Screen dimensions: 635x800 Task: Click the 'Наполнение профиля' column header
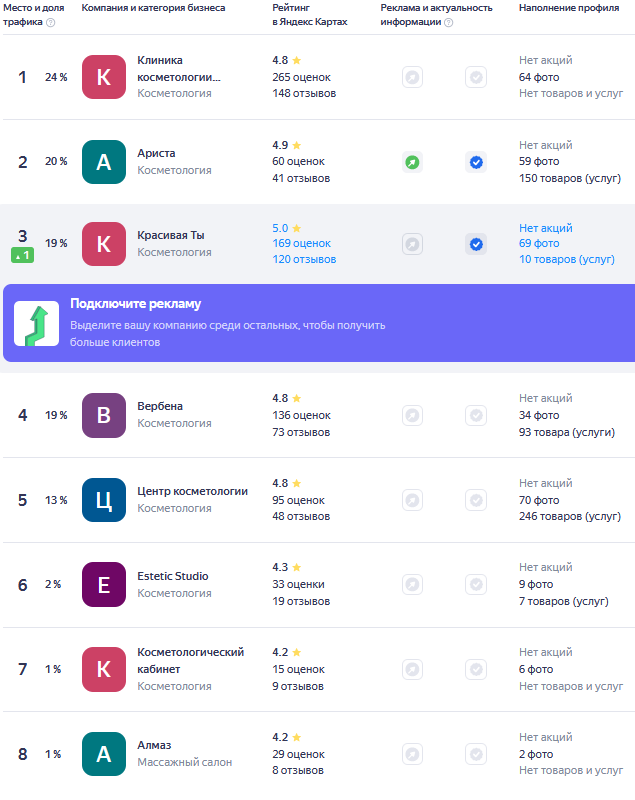569,8
